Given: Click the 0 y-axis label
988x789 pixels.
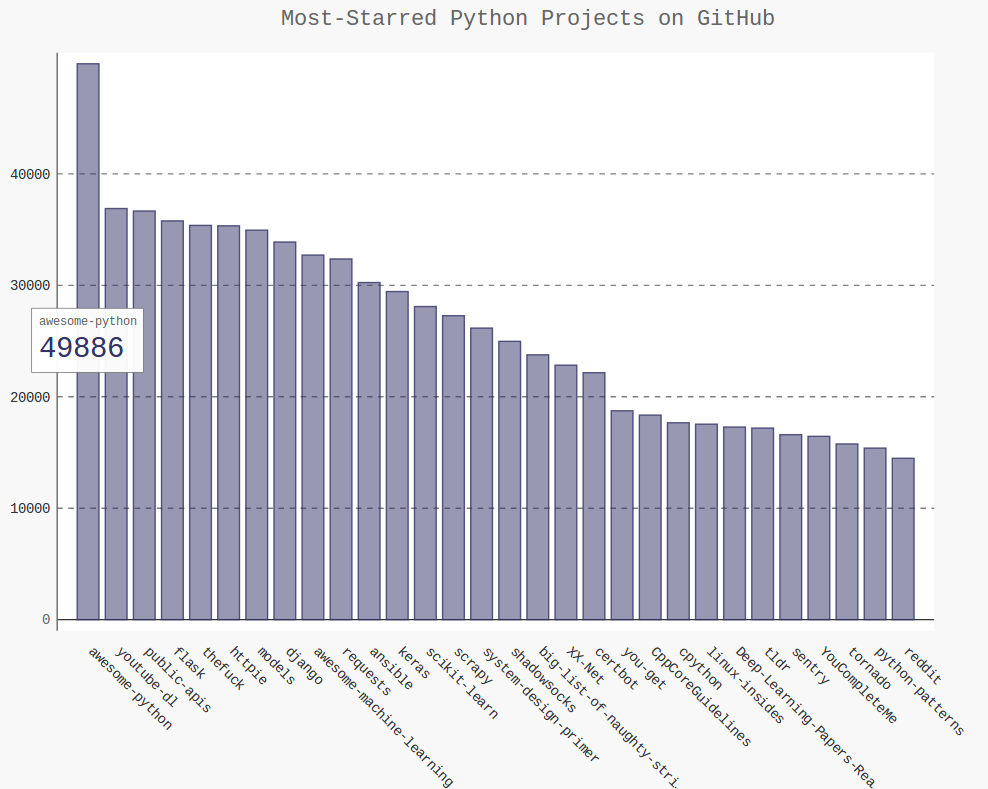Looking at the screenshot, I should (46, 619).
